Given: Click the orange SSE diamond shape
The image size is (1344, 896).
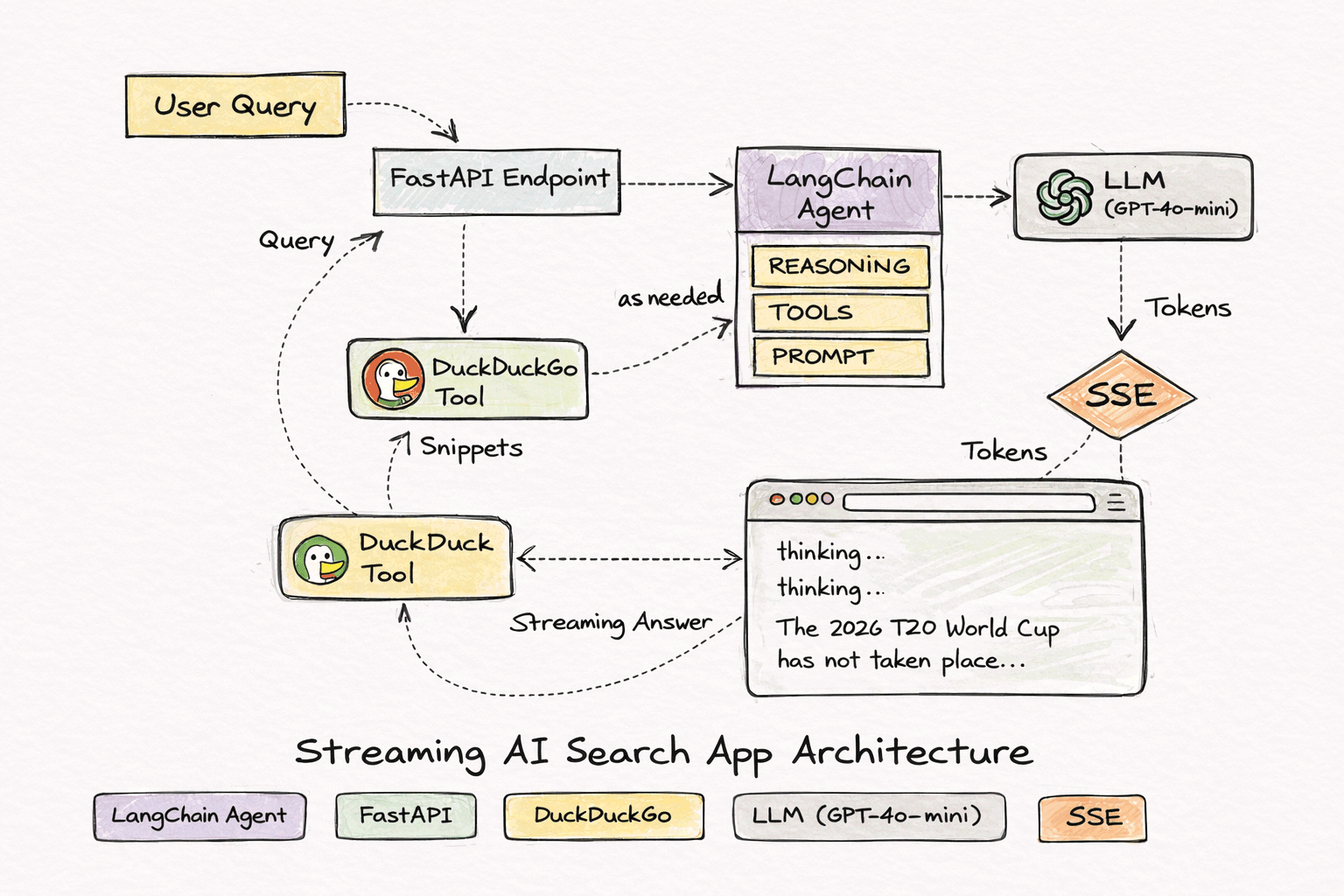Looking at the screenshot, I should click(1121, 395).
